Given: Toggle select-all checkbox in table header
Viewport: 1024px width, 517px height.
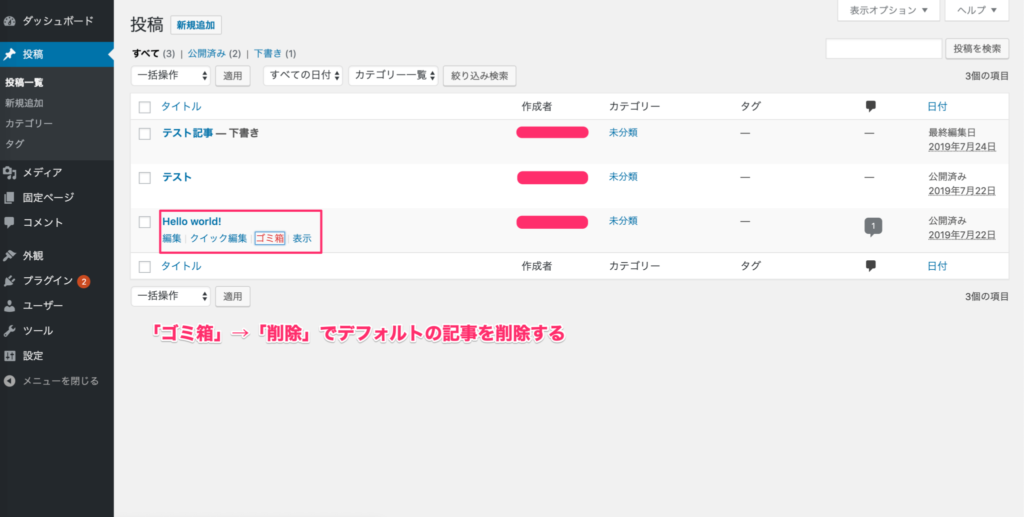Looking at the screenshot, I should [x=145, y=107].
